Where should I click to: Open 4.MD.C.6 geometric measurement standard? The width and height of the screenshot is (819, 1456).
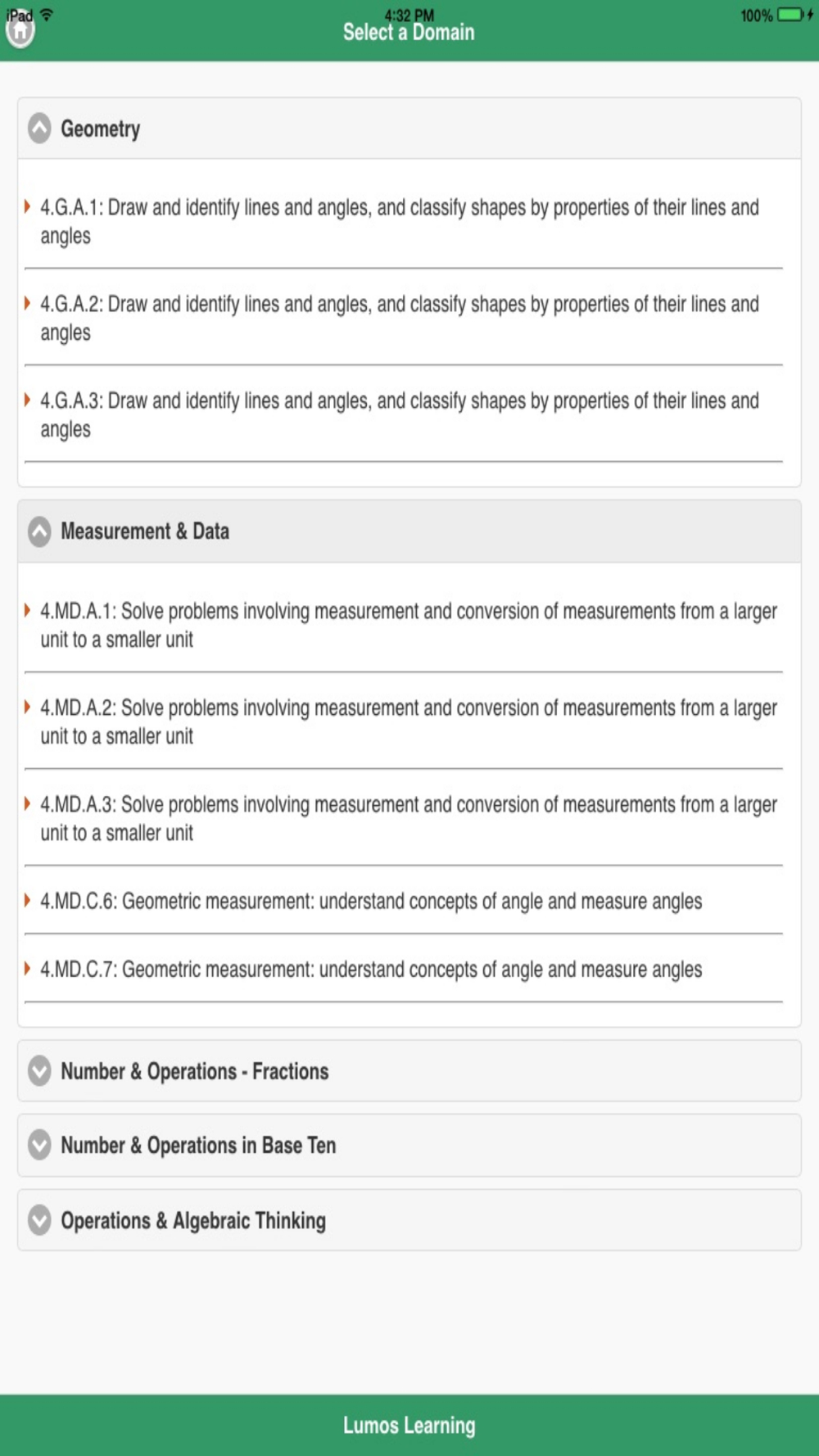coord(371,901)
